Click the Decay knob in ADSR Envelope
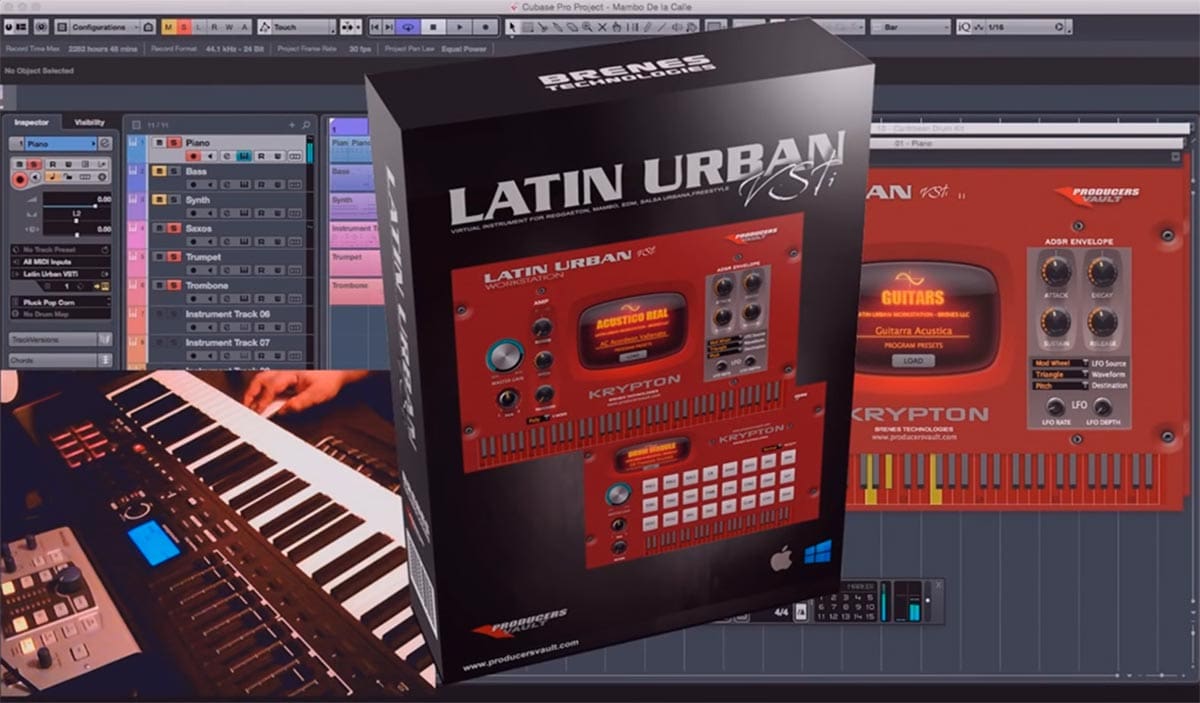 click(x=1102, y=271)
